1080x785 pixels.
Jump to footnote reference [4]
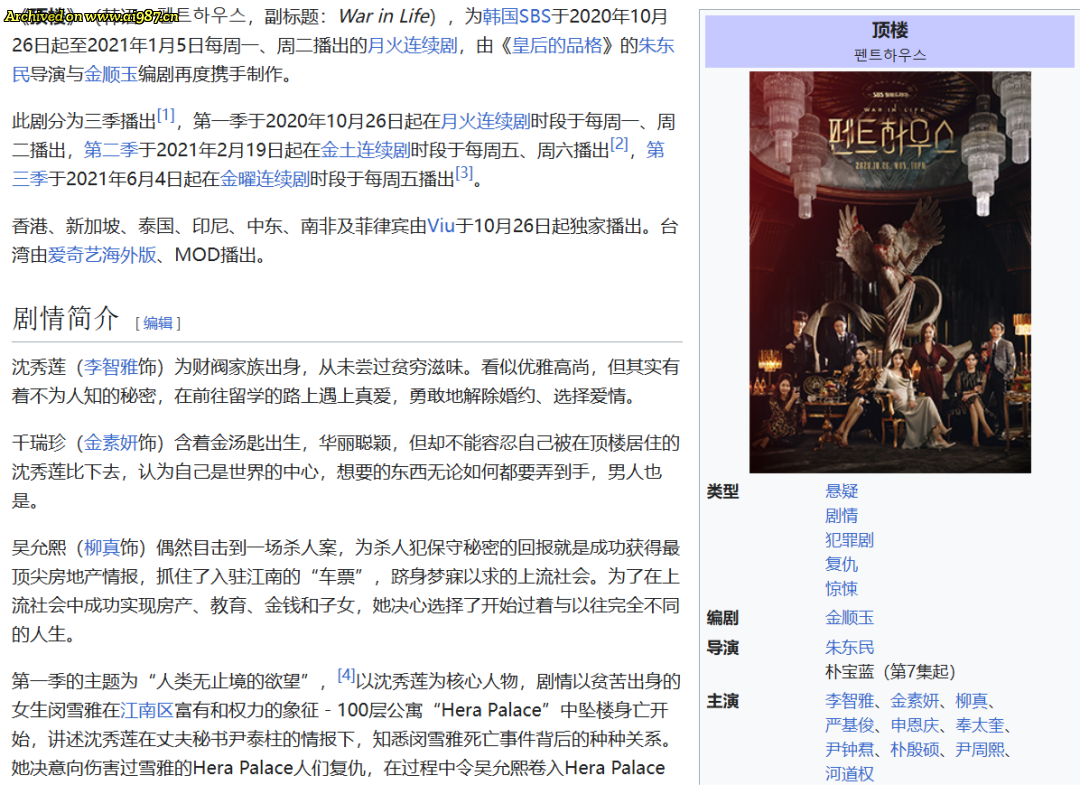coord(346,675)
